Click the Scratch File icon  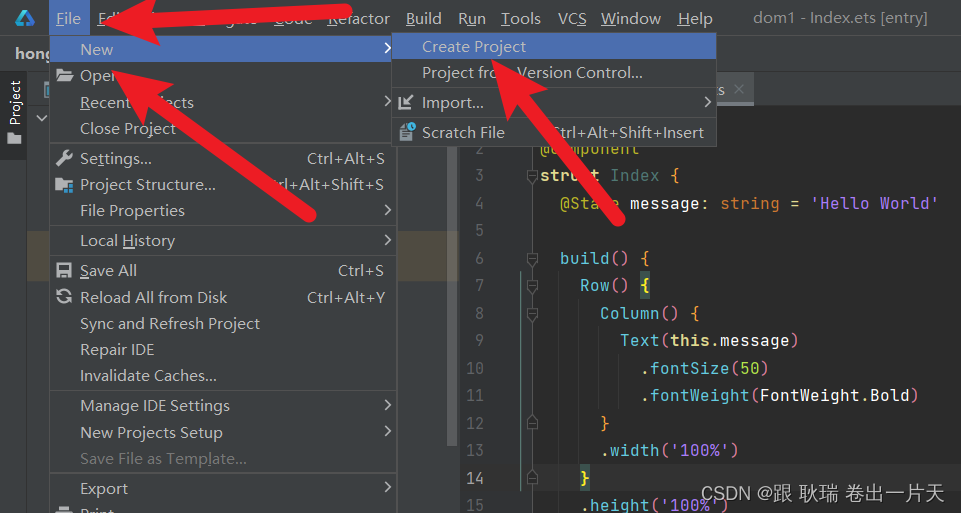[407, 131]
